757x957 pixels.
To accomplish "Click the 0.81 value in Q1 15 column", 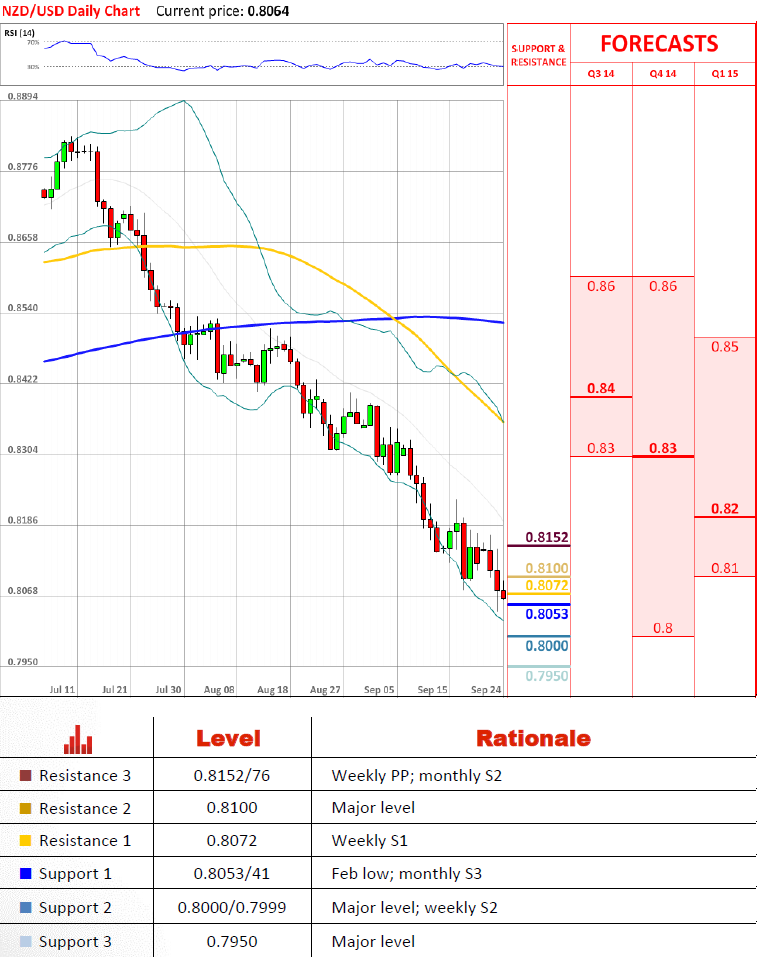I will coord(725,568).
